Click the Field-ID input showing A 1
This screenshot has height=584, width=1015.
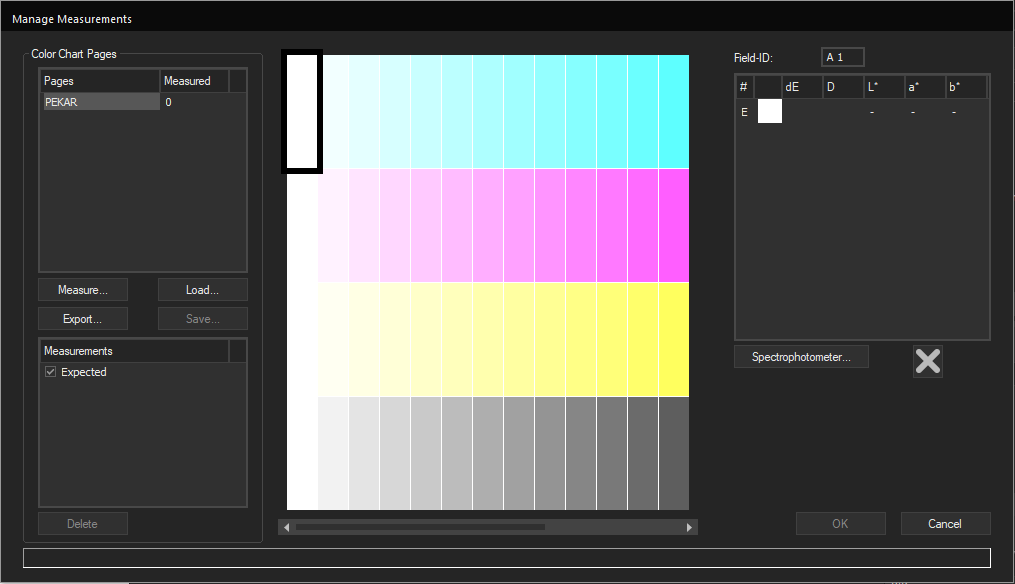click(843, 57)
